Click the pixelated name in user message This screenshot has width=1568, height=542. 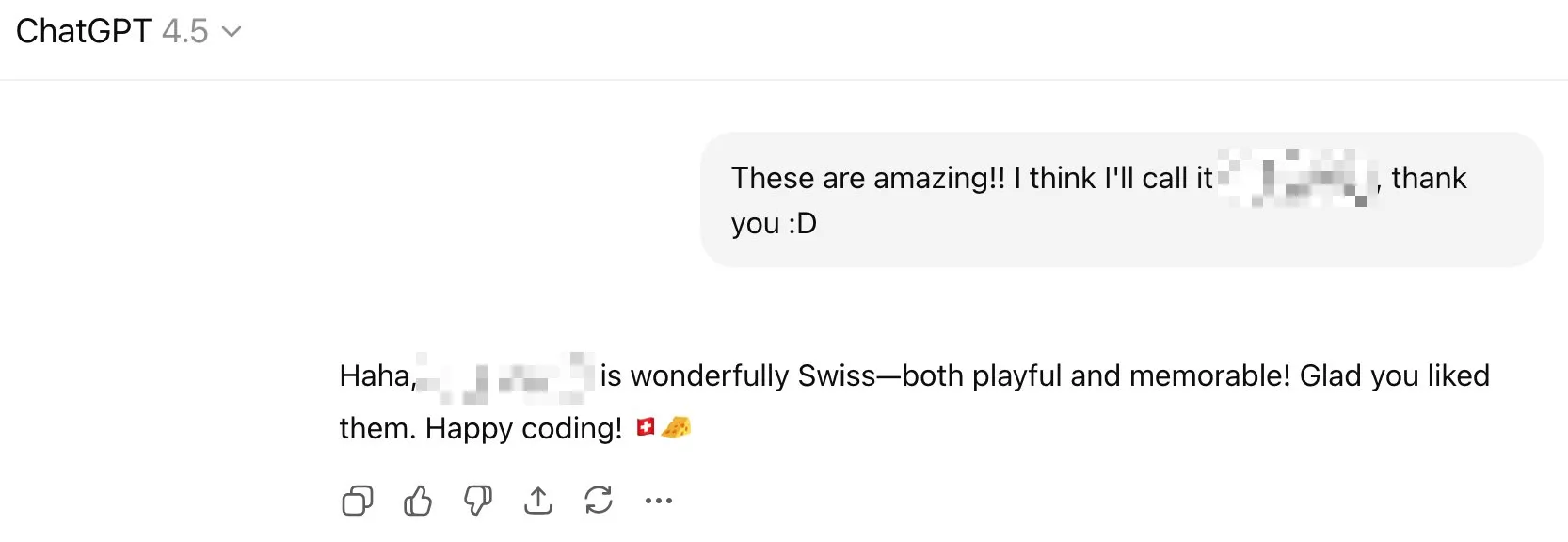[x=1296, y=178]
